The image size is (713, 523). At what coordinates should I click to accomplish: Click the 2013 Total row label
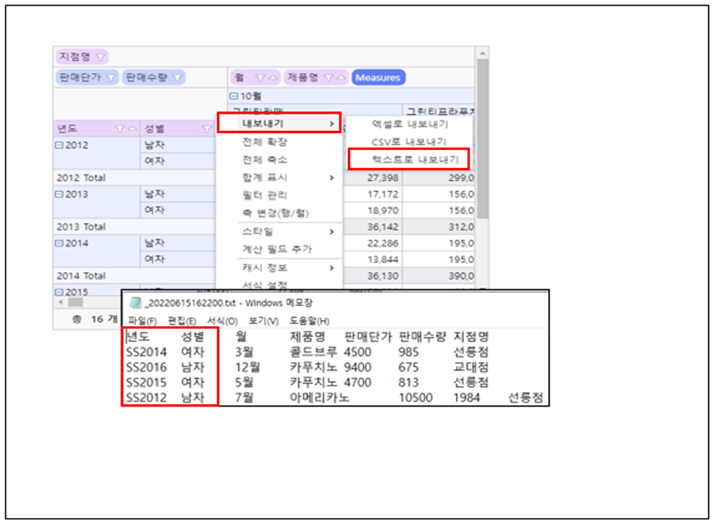[x=81, y=227]
